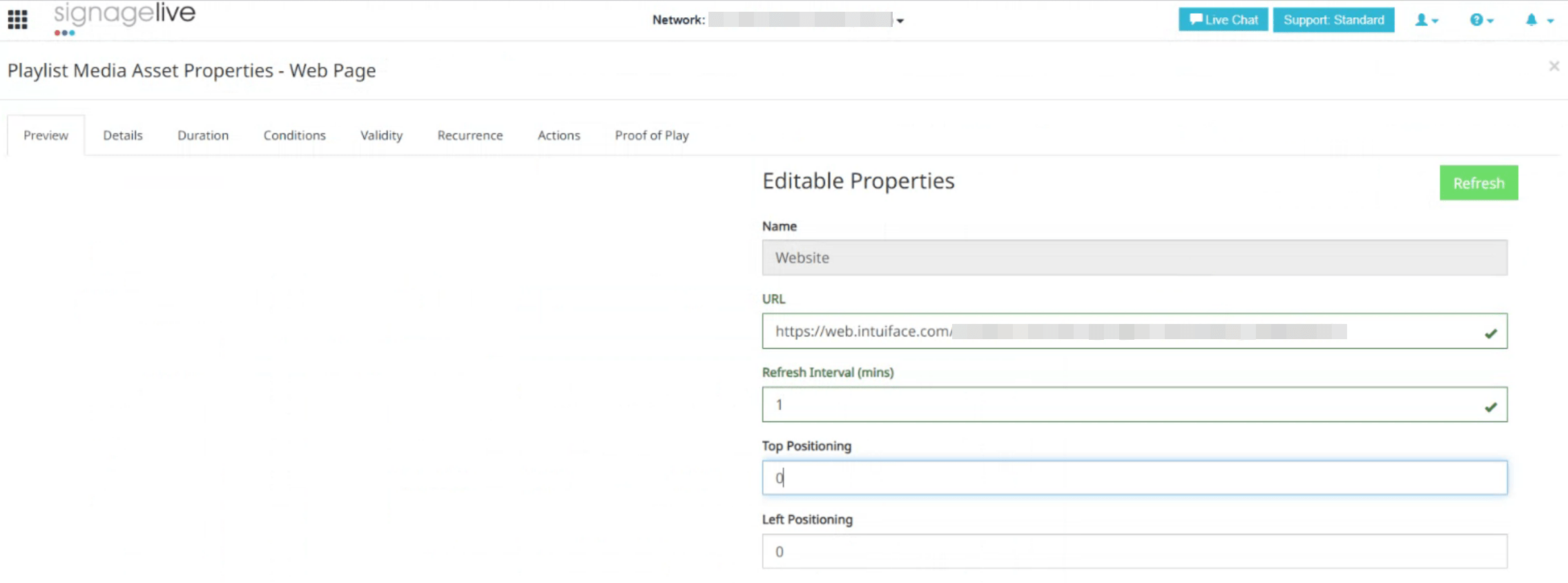Switch to the Actions tab
This screenshot has width=1568, height=583.
559,135
